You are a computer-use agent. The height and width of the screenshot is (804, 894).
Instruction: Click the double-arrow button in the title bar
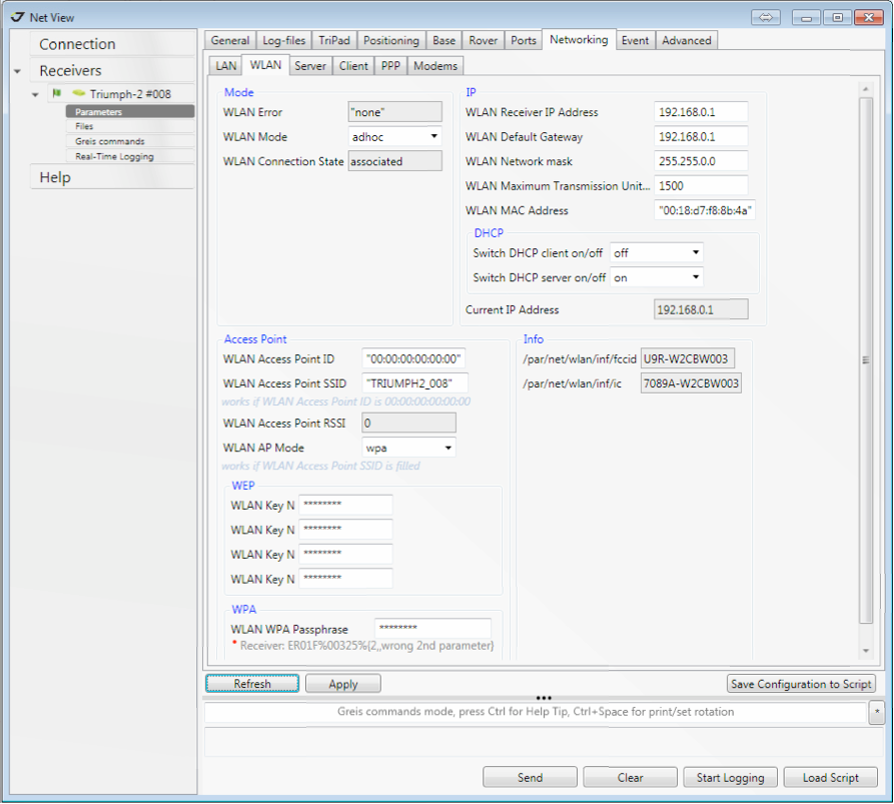(766, 17)
